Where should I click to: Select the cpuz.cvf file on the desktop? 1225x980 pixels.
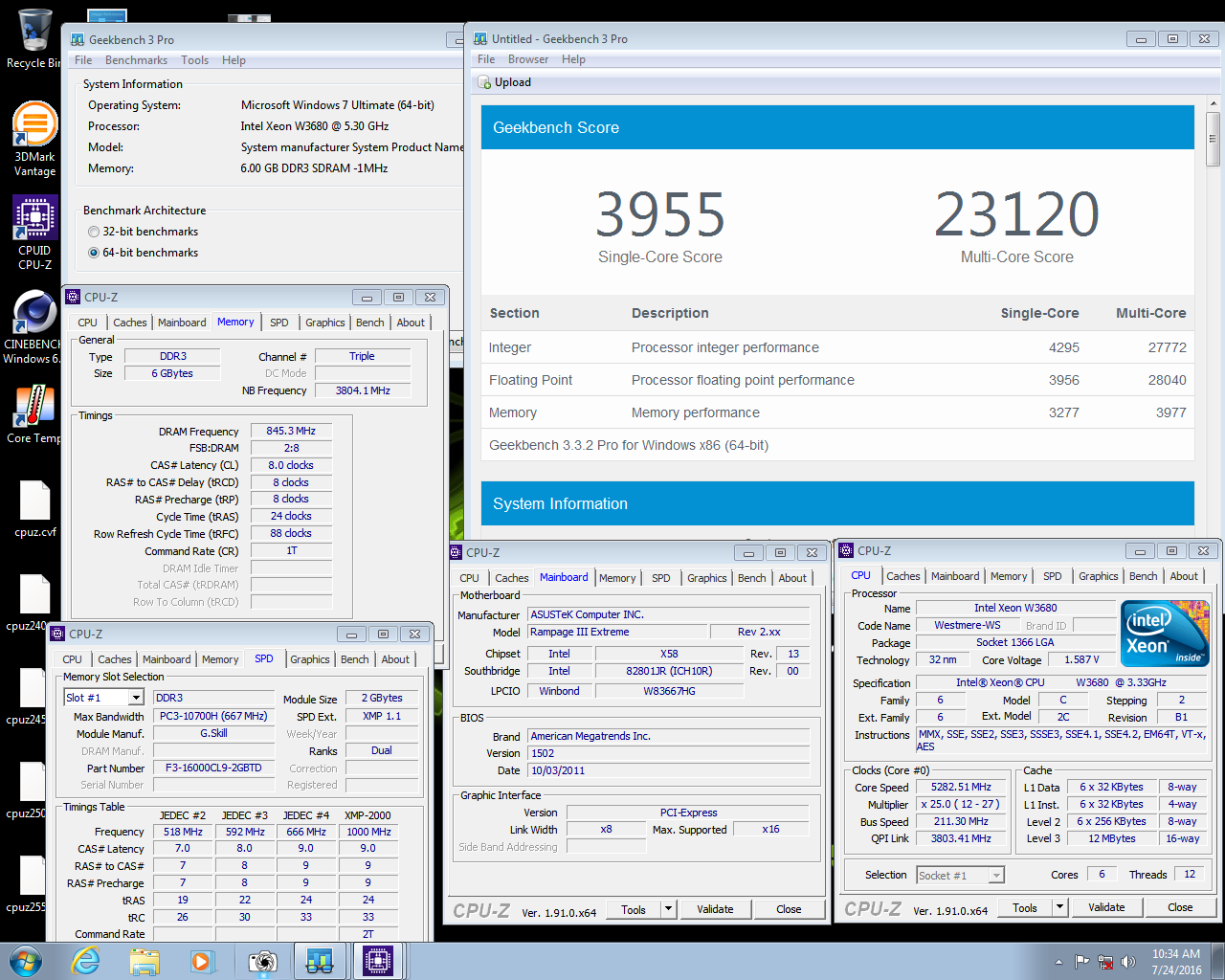click(34, 509)
